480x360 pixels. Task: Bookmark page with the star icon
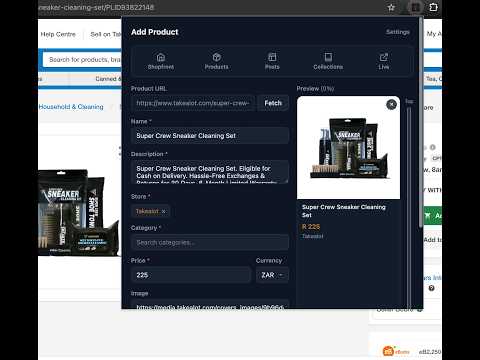point(391,7)
